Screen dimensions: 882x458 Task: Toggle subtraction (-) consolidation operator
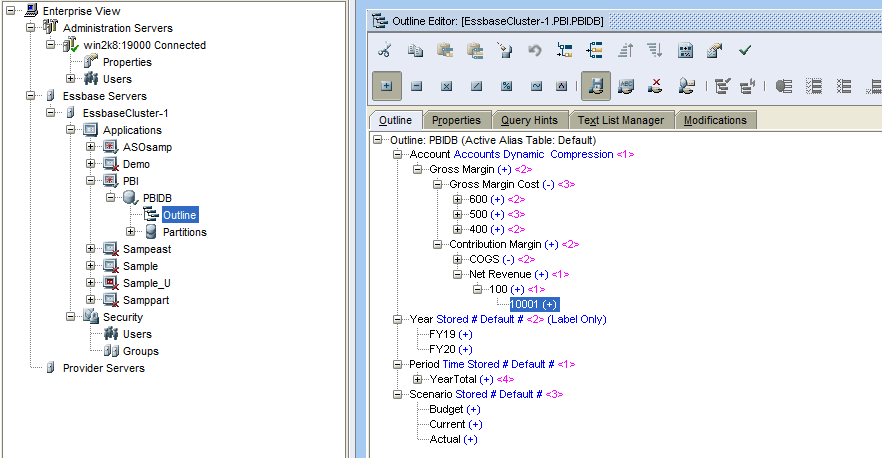pos(416,86)
